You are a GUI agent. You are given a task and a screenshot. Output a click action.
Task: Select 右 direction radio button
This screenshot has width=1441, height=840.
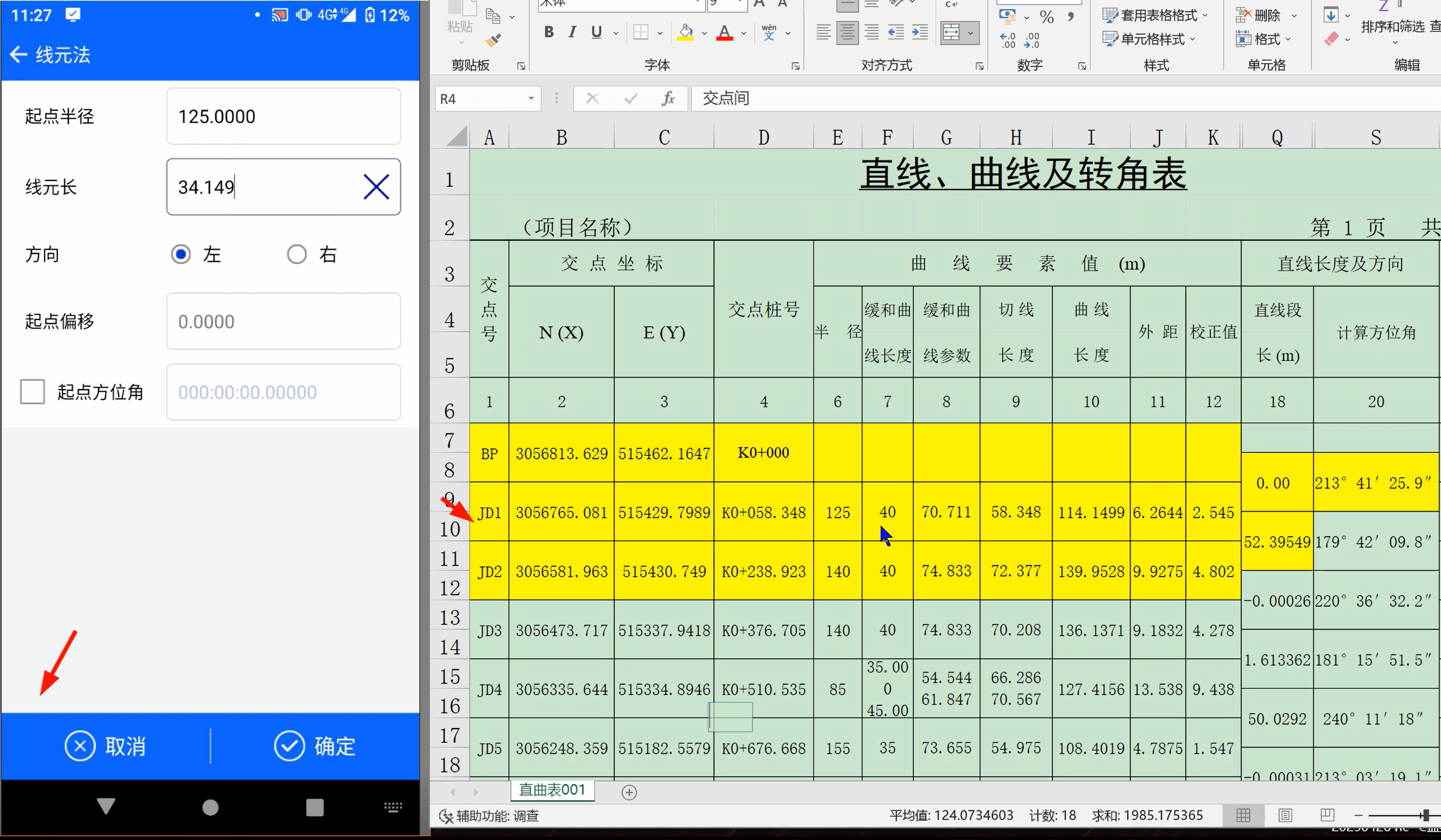pyautogui.click(x=296, y=254)
